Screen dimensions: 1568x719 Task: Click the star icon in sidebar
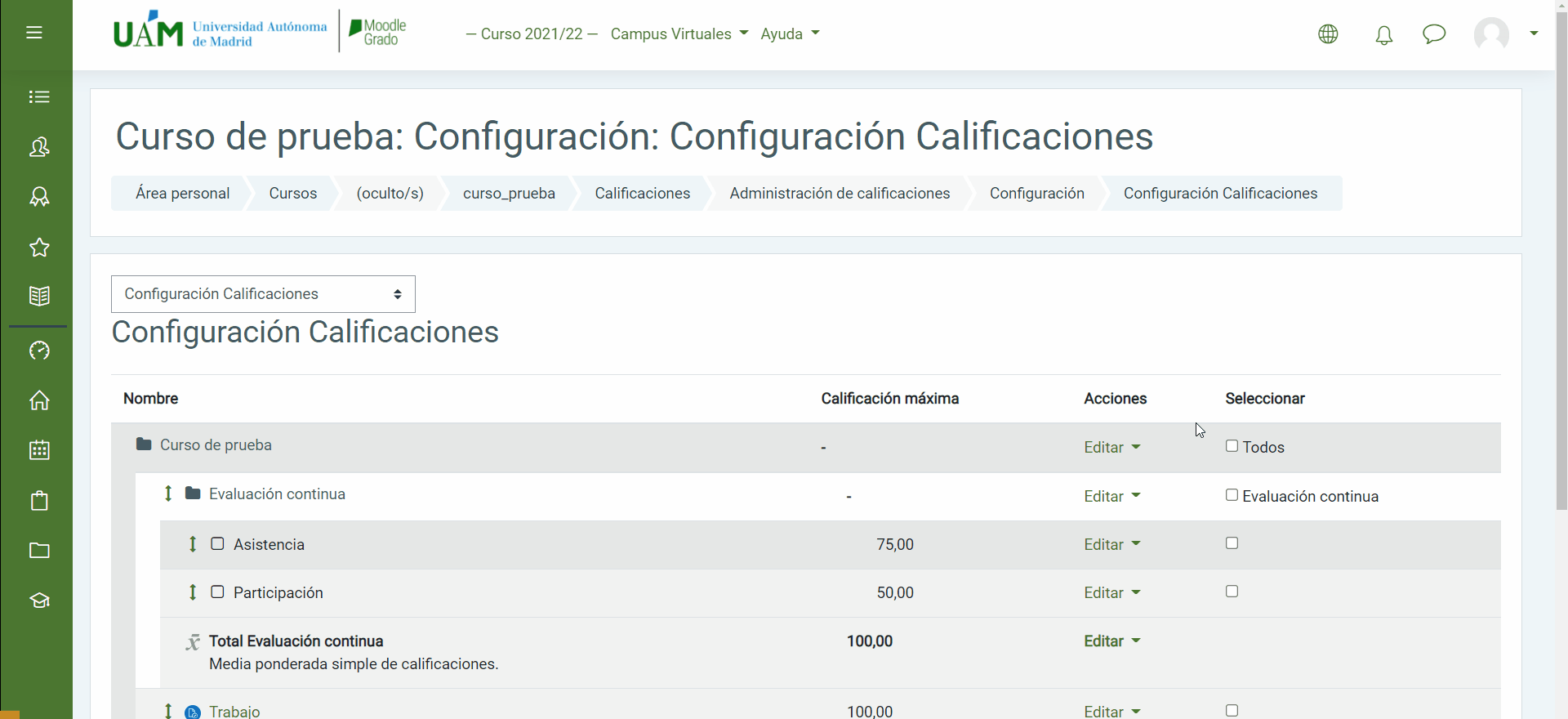pos(39,248)
